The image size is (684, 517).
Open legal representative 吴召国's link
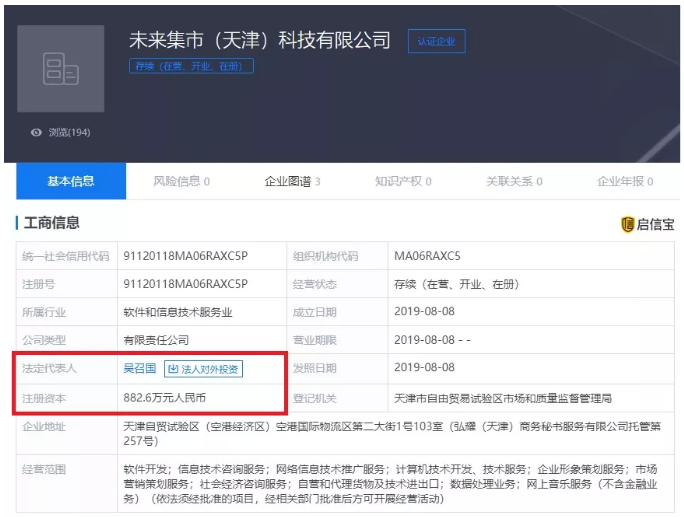139,369
